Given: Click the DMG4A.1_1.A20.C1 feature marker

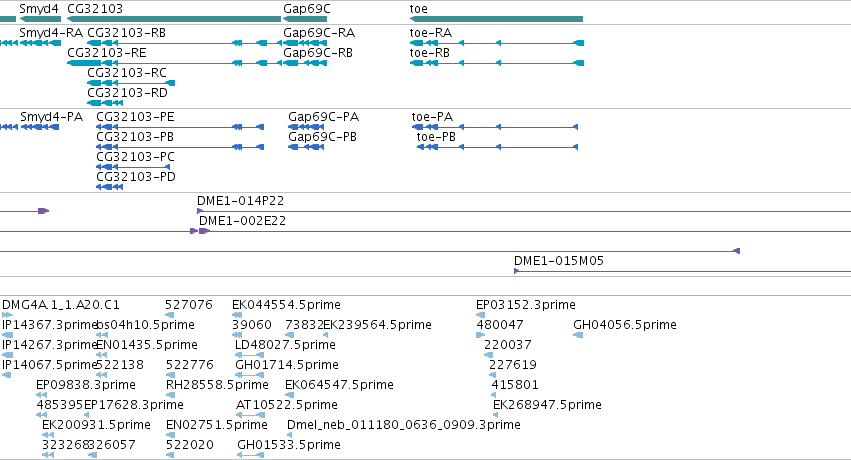Looking at the screenshot, I should tap(7, 315).
